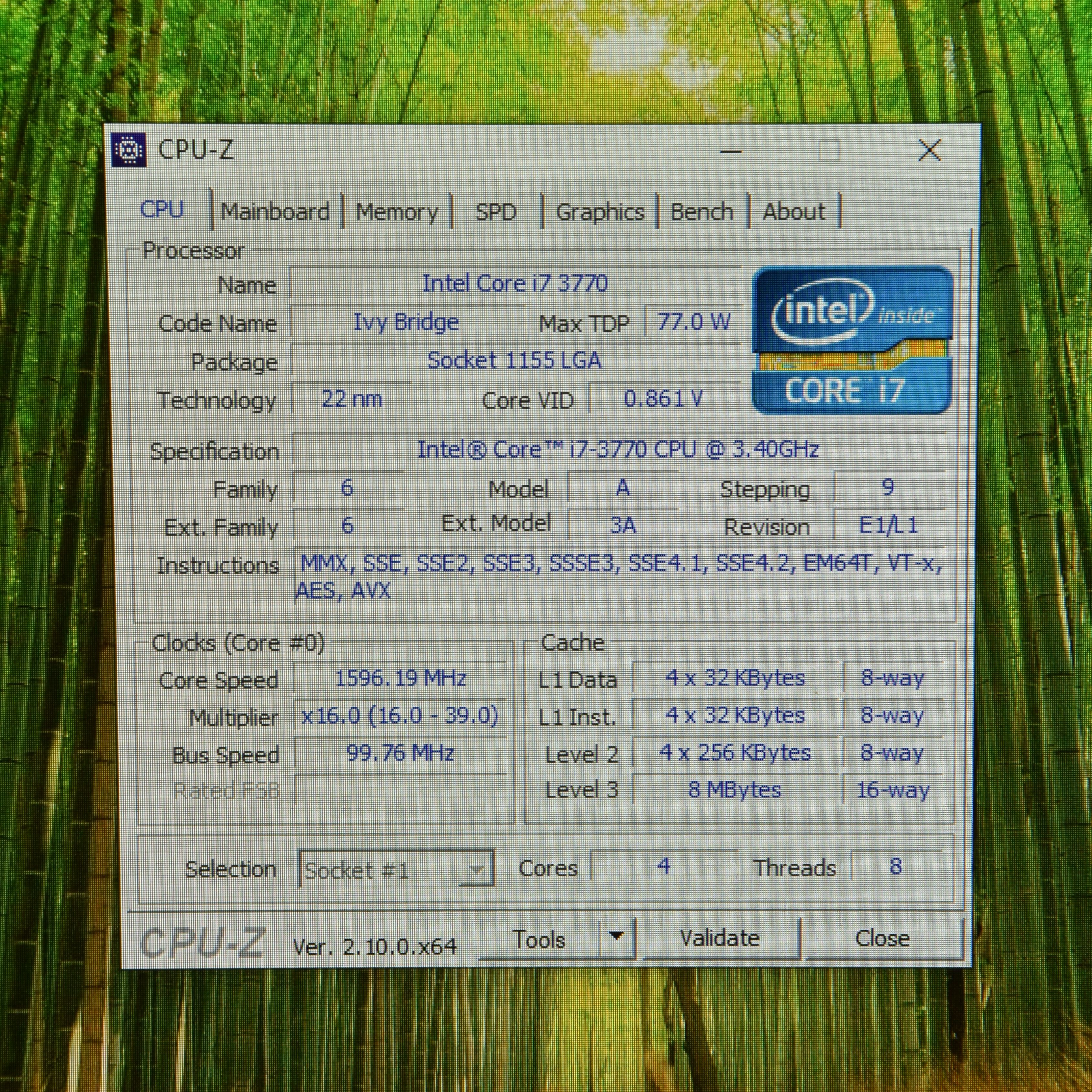Click the Threads count value '8'

pyautogui.click(x=896, y=866)
